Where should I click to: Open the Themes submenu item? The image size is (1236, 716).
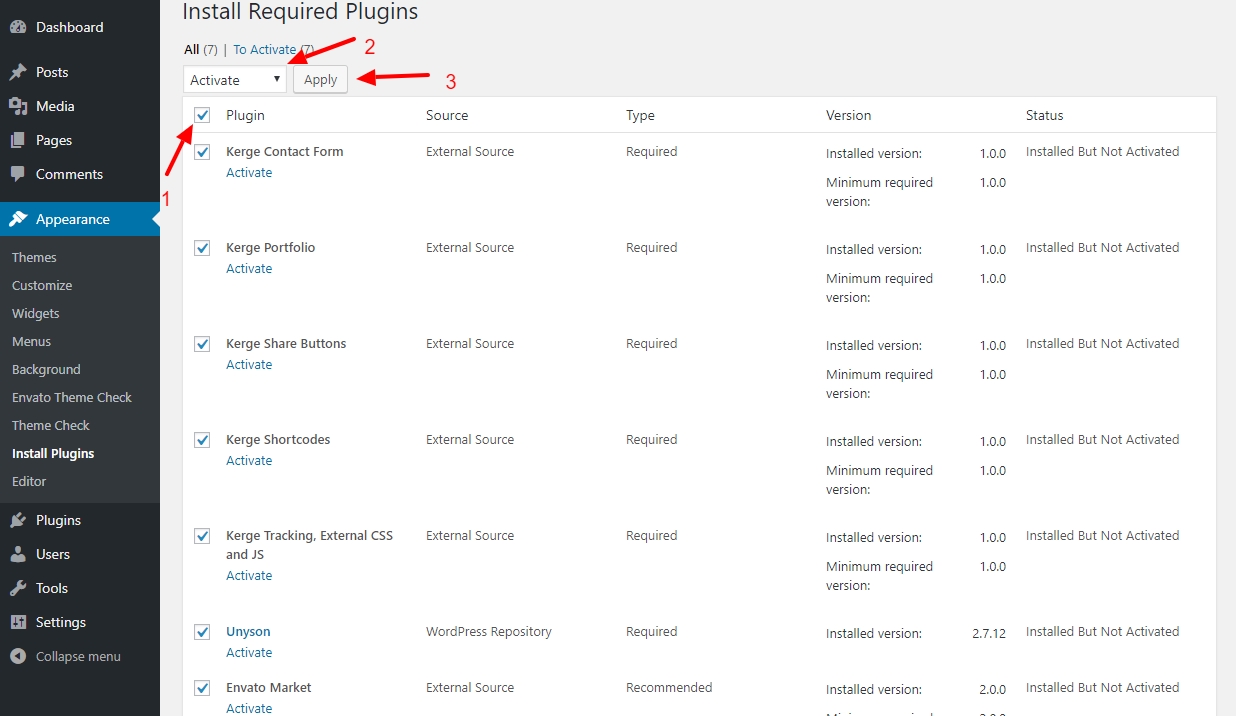[x=34, y=257]
